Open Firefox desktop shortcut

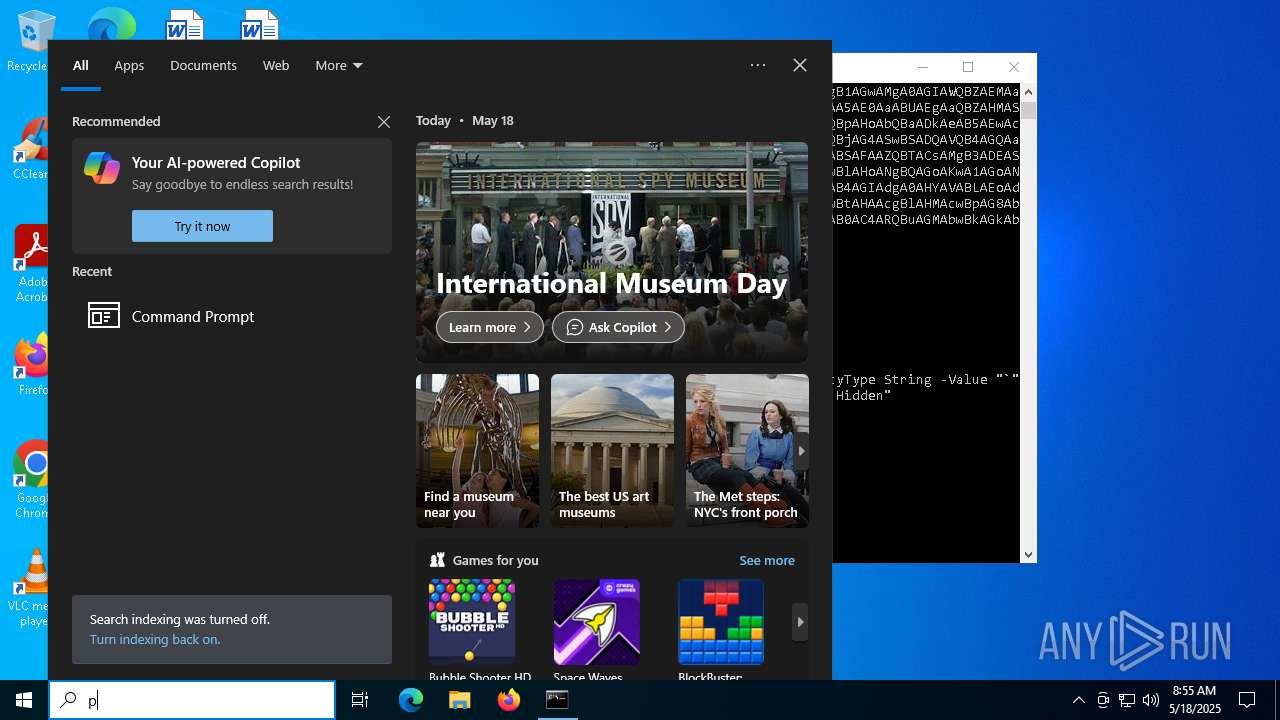tap(32, 365)
